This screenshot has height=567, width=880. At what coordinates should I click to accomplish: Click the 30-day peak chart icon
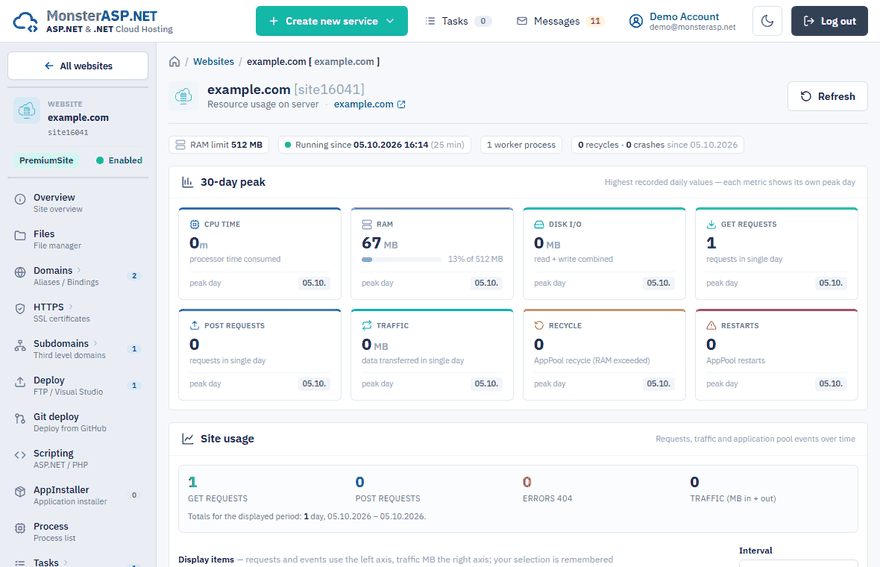click(187, 182)
